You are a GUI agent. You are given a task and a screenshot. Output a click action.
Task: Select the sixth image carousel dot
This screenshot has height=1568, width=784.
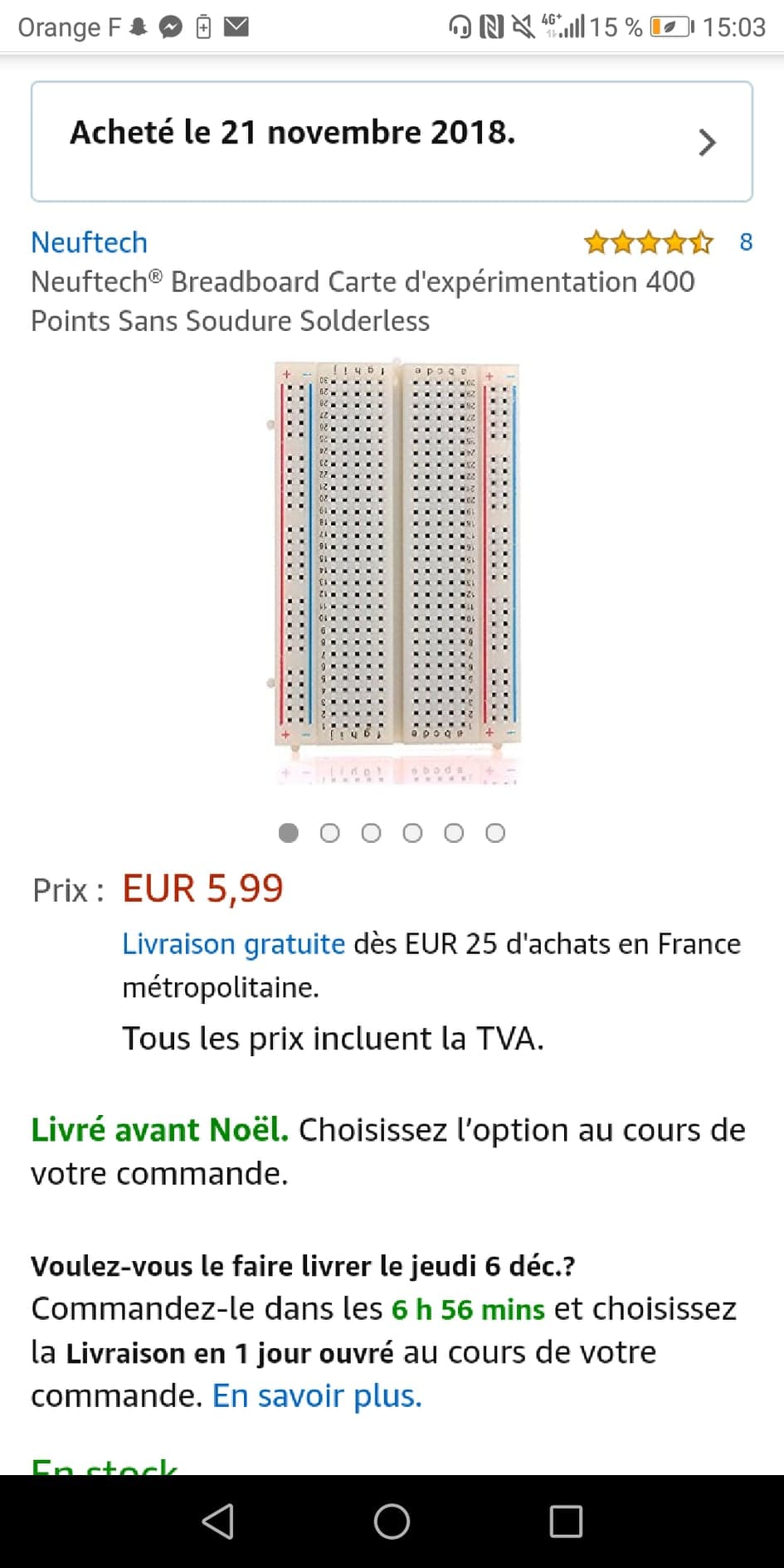(495, 833)
